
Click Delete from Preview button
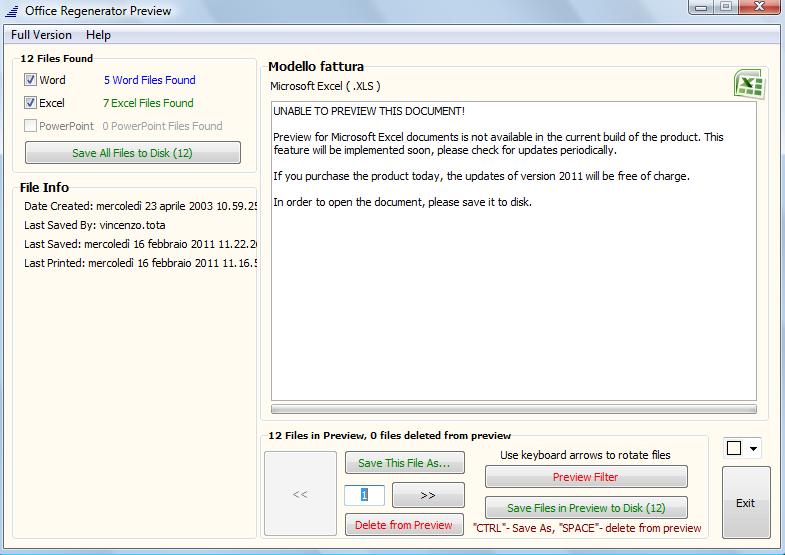click(404, 525)
